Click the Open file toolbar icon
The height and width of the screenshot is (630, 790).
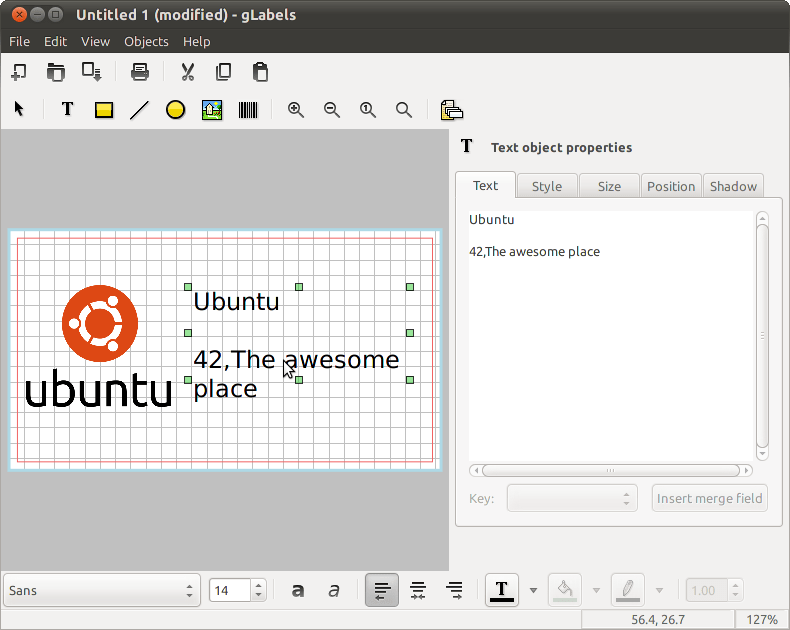point(55,72)
